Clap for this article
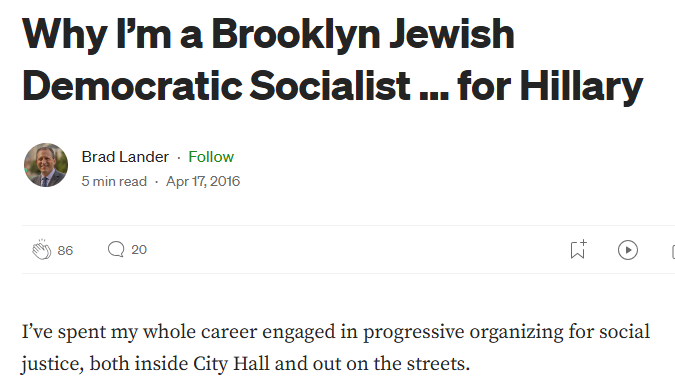675x387 pixels. point(41,250)
